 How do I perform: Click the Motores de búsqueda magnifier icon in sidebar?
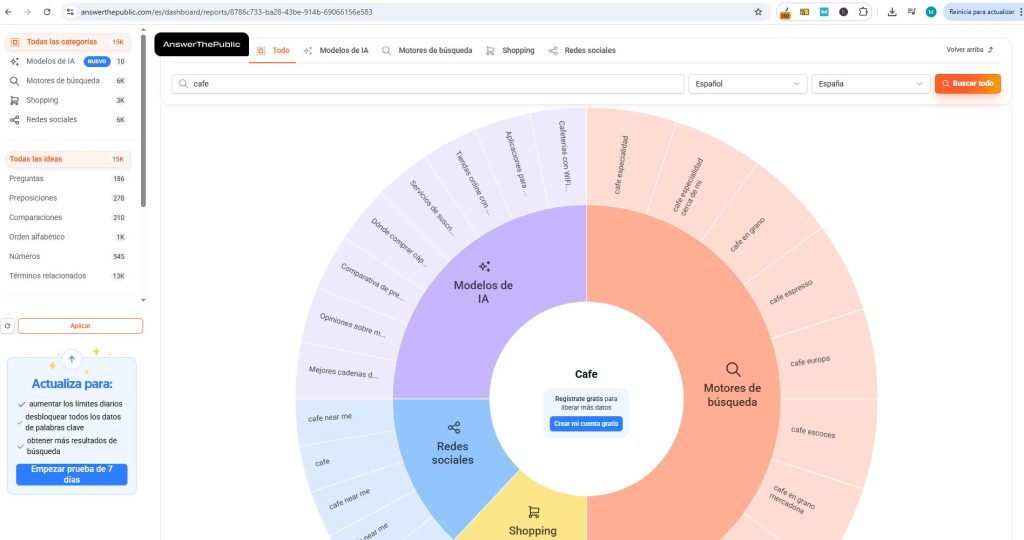click(x=14, y=81)
